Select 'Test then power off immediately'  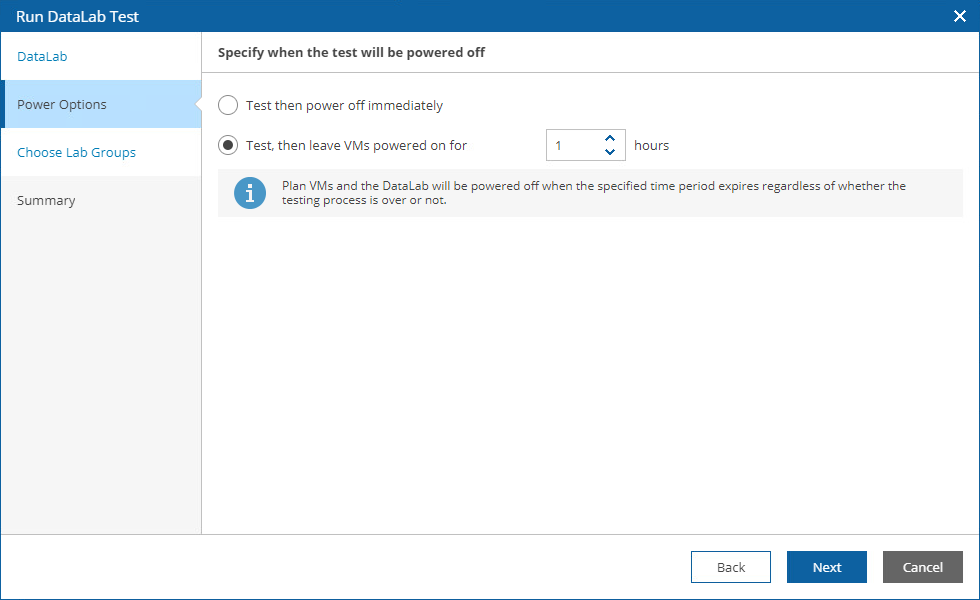228,105
